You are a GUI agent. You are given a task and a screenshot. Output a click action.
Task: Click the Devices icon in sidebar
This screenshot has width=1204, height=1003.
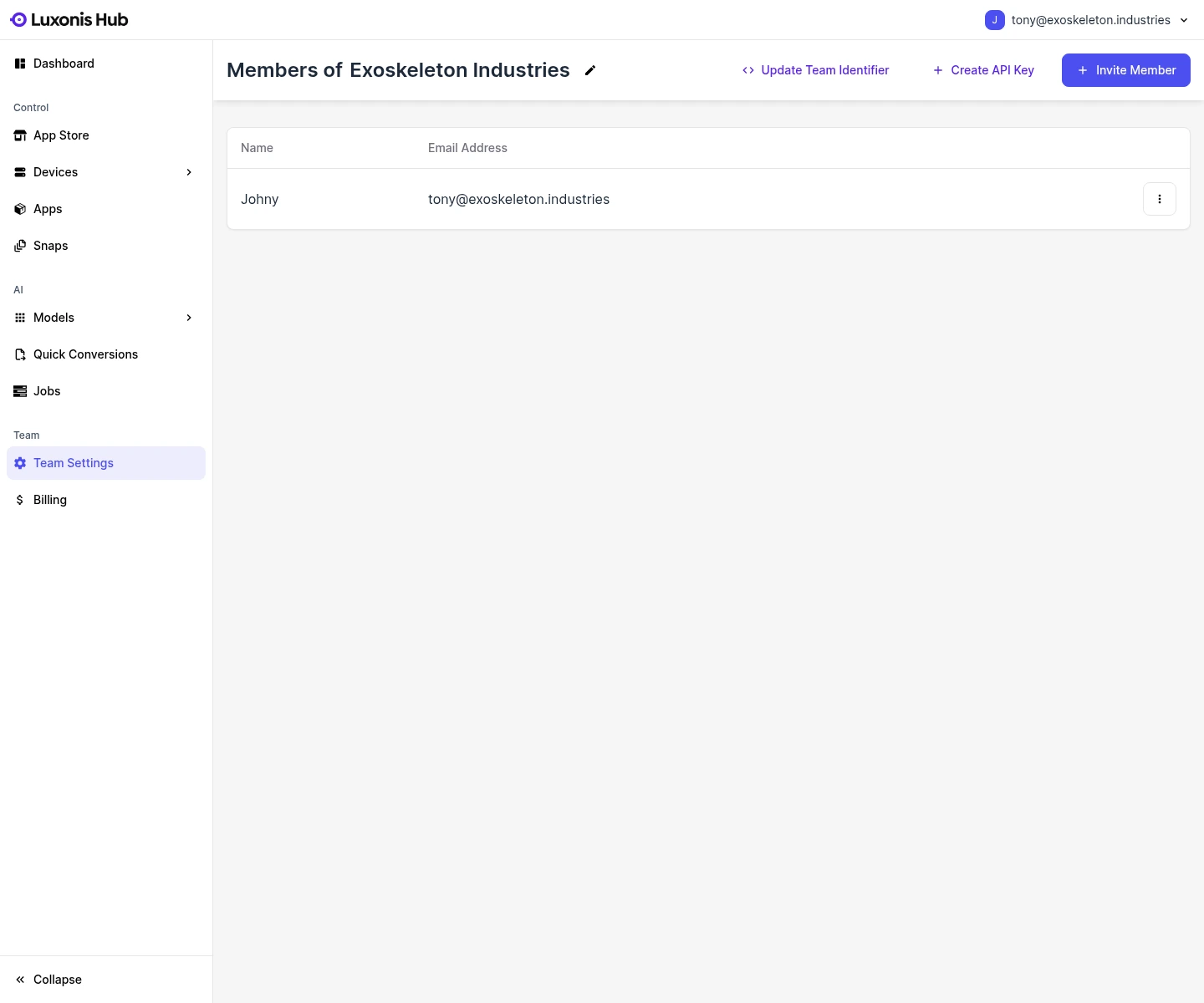(x=20, y=172)
